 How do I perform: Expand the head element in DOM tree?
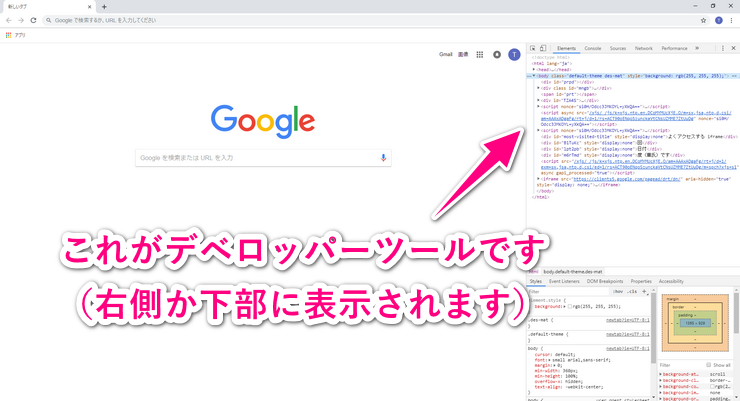tap(534, 69)
